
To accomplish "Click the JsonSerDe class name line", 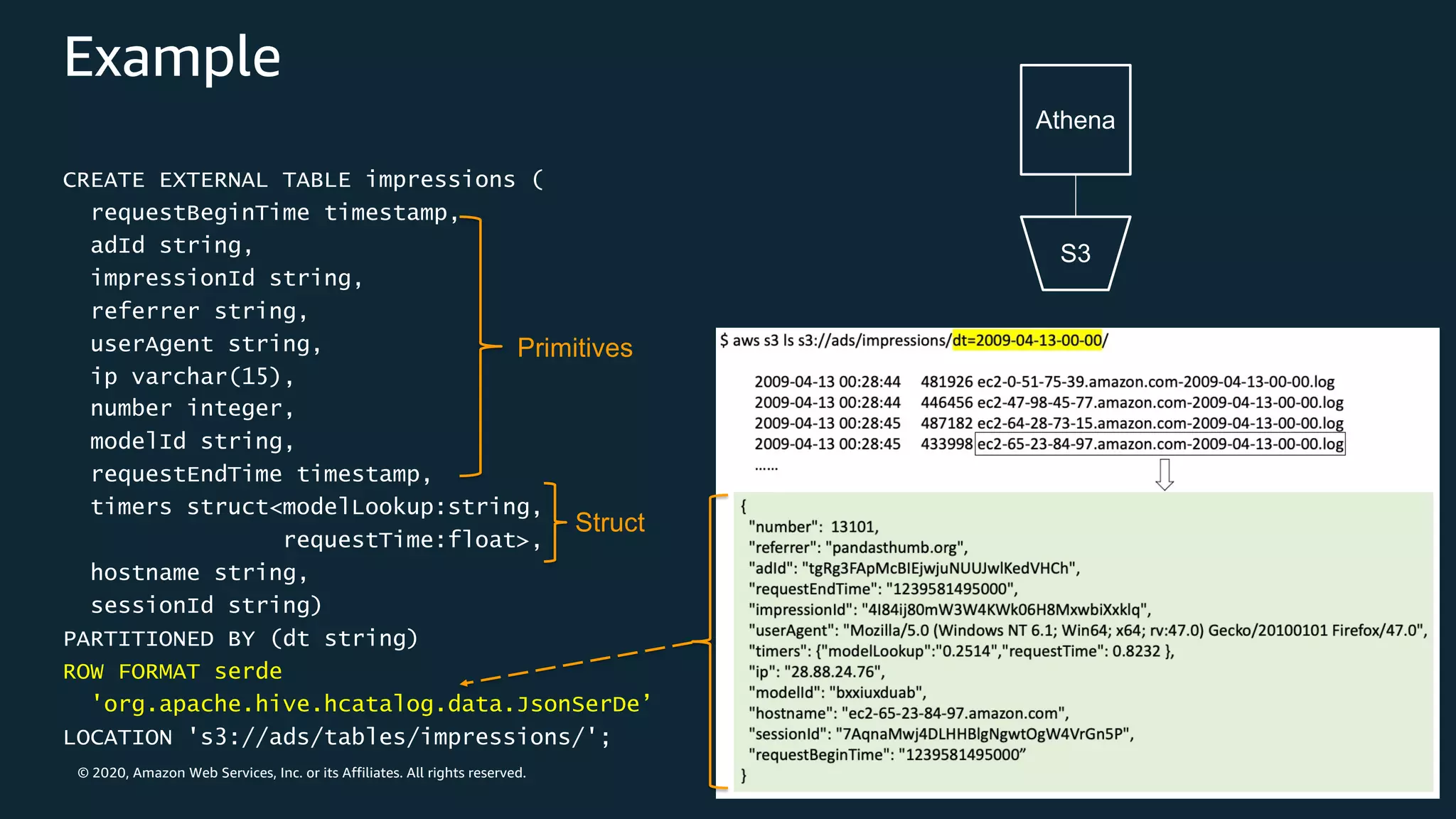I will tap(370, 704).
